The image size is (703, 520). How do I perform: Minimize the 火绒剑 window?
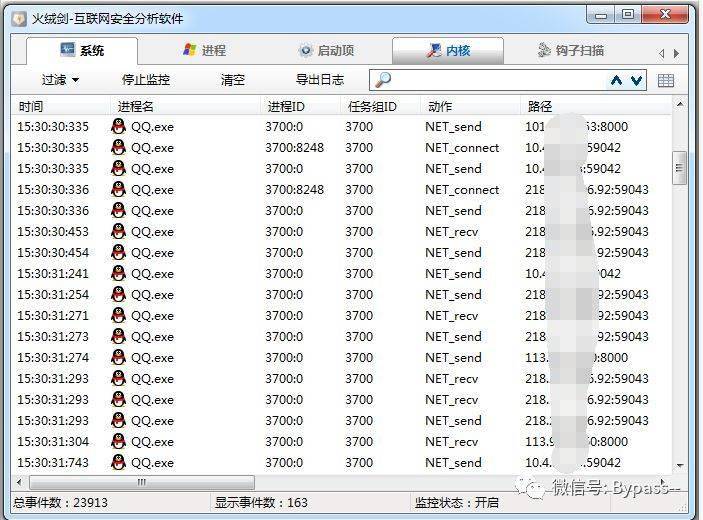[601, 15]
